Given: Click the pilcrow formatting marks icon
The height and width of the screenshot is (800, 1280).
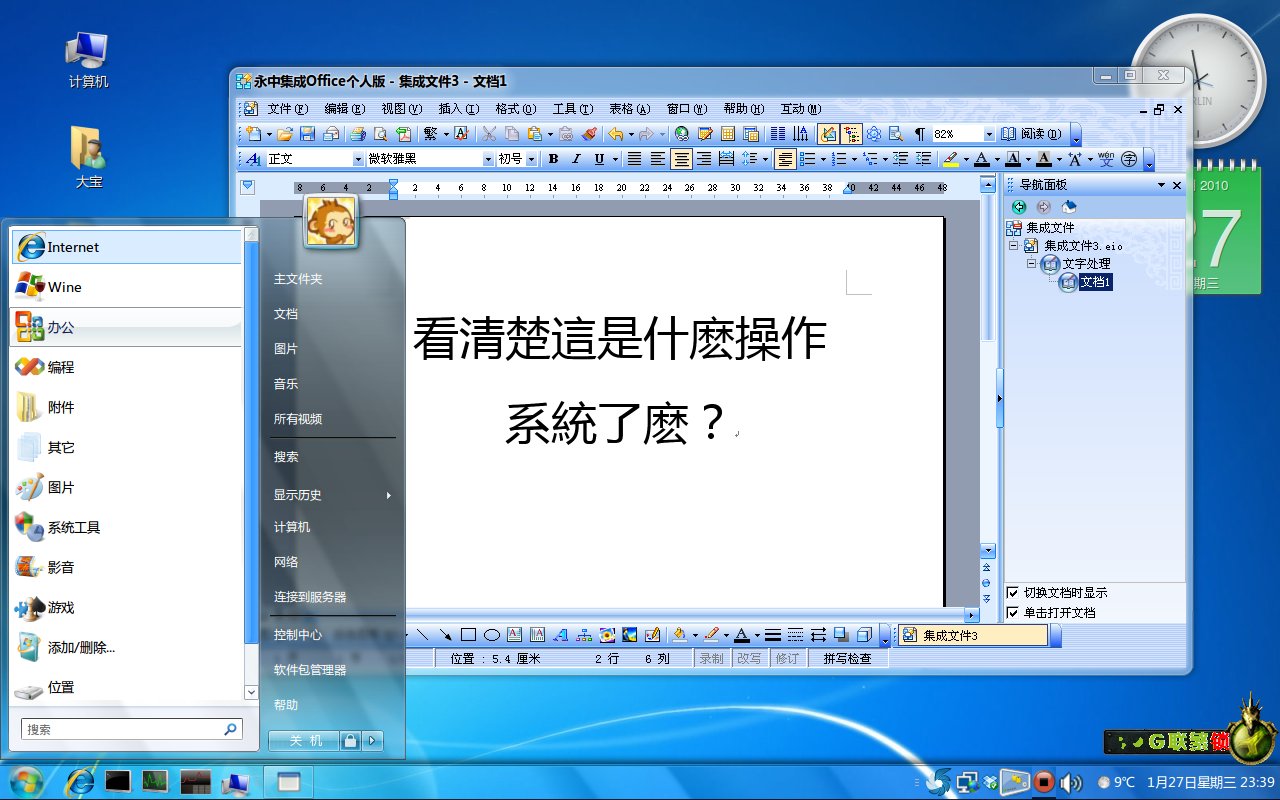Looking at the screenshot, I should coord(920,133).
